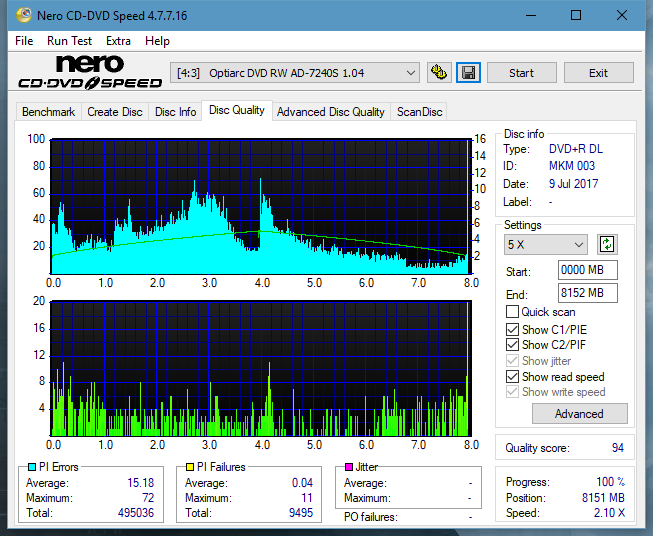This screenshot has width=653, height=536.
Task: Click the magenta Jitter legend swatch
Action: 349,467
